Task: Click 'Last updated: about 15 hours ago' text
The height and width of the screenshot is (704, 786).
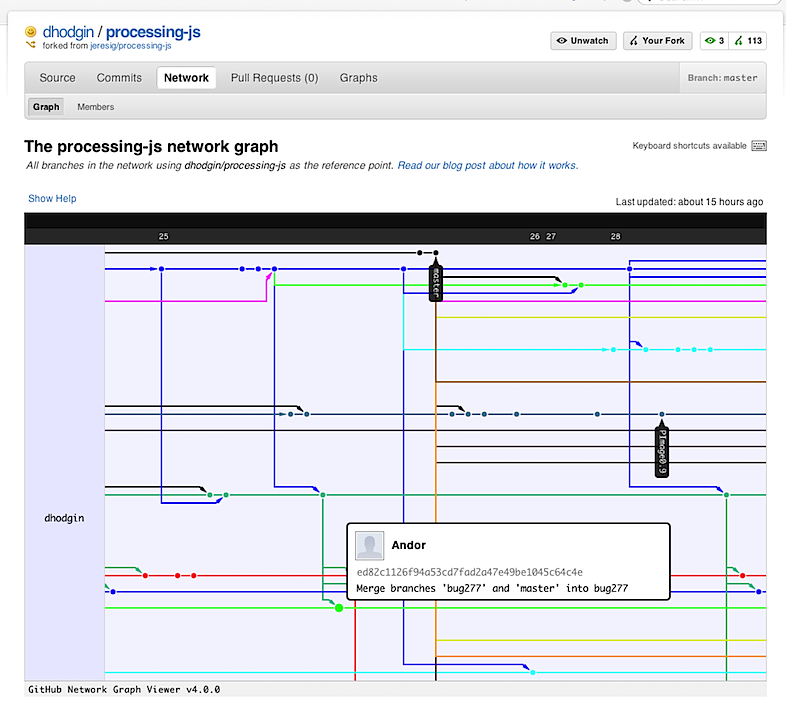Action: 689,202
